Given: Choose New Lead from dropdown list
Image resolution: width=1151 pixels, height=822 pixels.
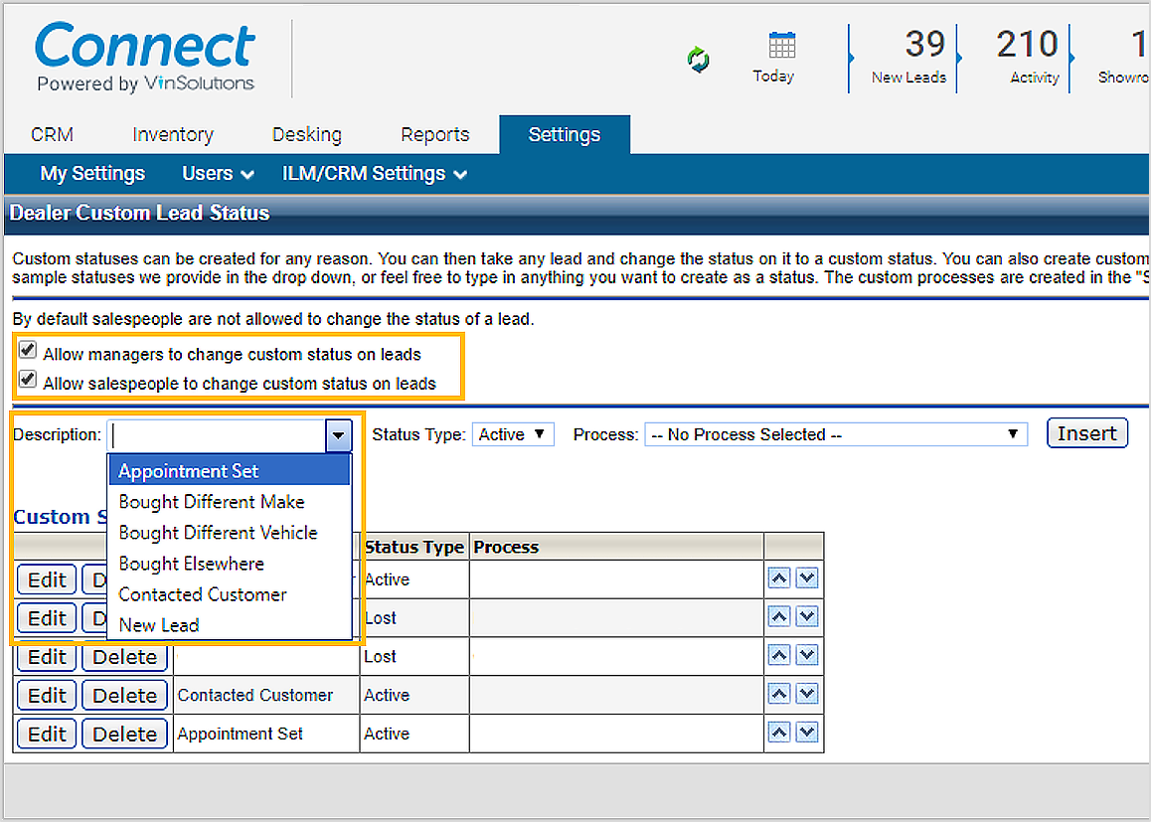Looking at the screenshot, I should (x=229, y=625).
